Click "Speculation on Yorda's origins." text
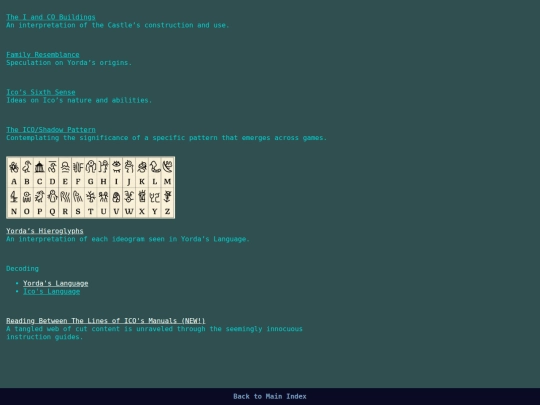Image resolution: width=540 pixels, height=405 pixels. pos(69,63)
